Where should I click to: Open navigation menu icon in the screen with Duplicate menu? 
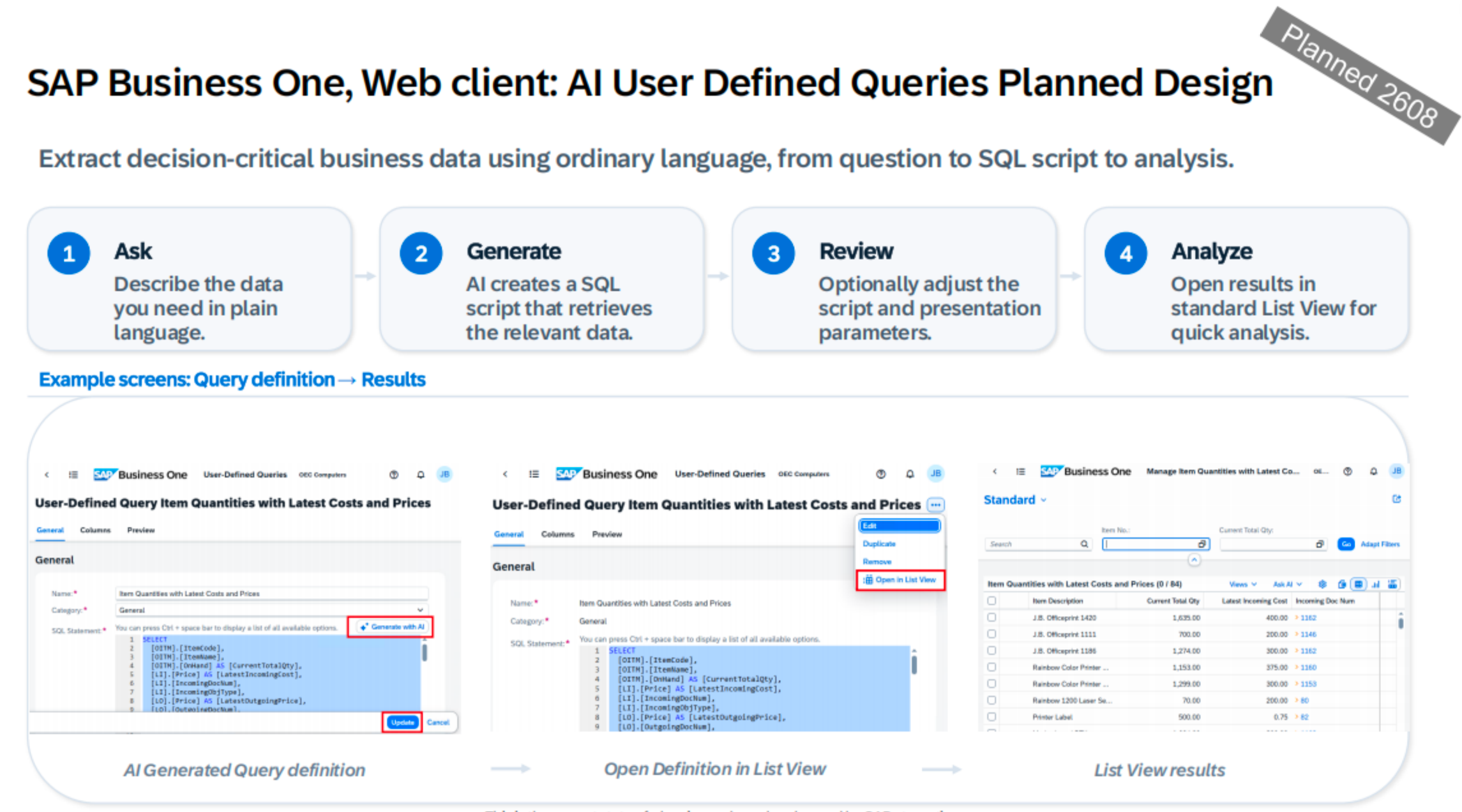click(534, 474)
